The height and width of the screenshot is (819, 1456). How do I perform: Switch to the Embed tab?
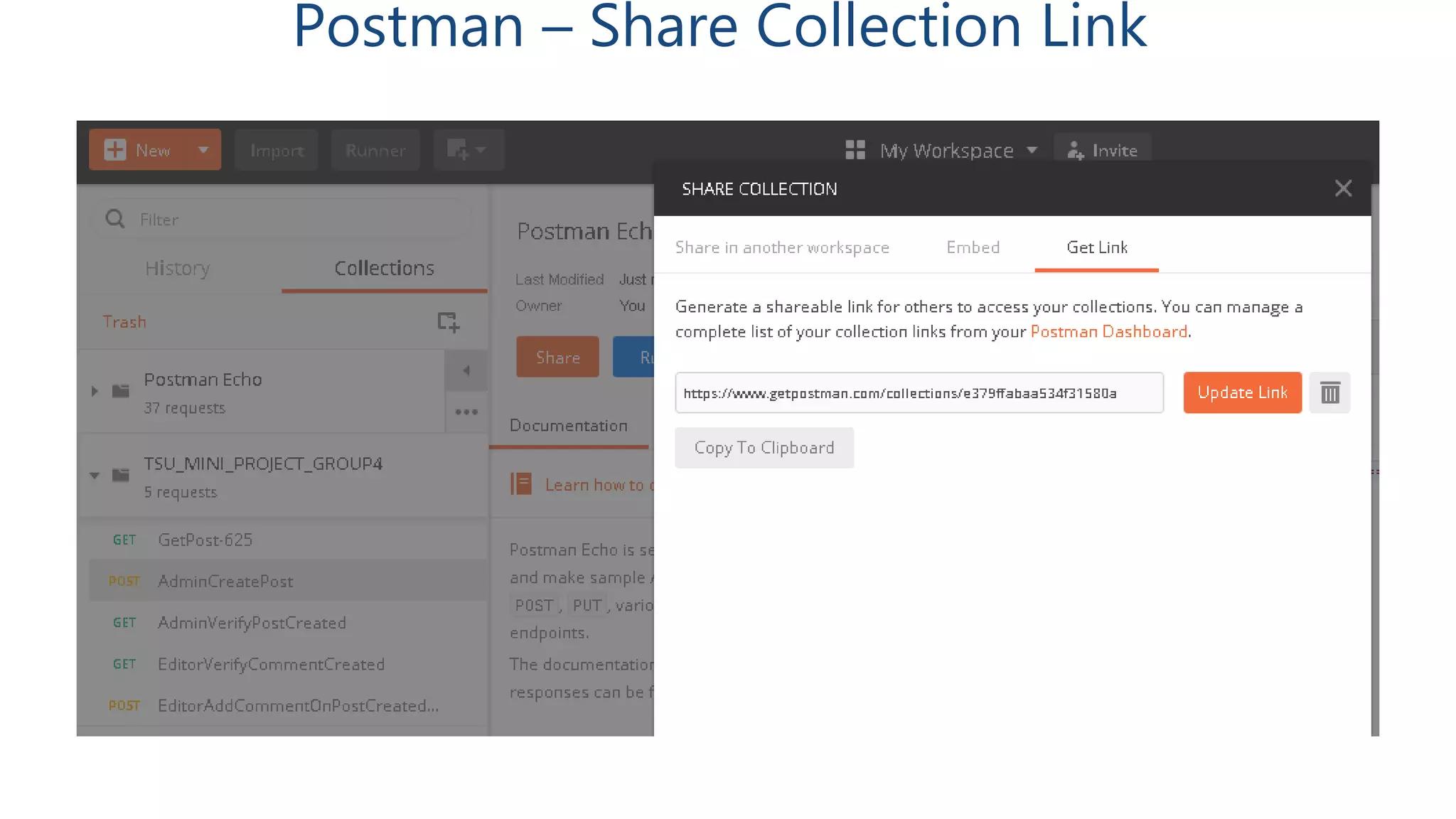click(973, 247)
